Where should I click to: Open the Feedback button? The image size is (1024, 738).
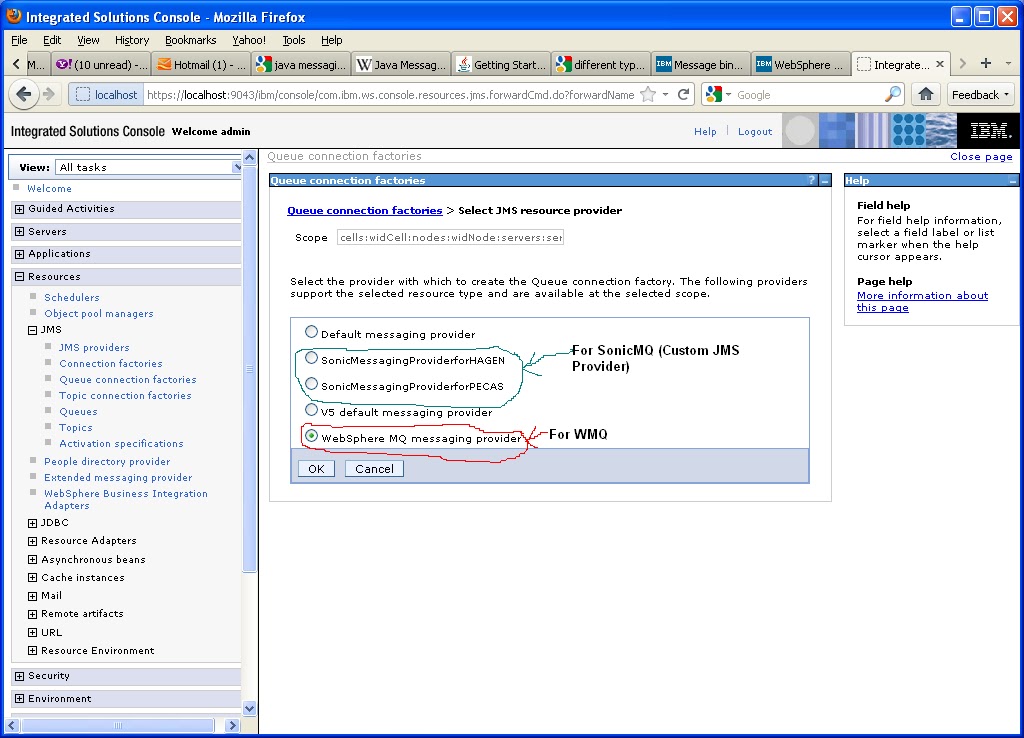[980, 95]
